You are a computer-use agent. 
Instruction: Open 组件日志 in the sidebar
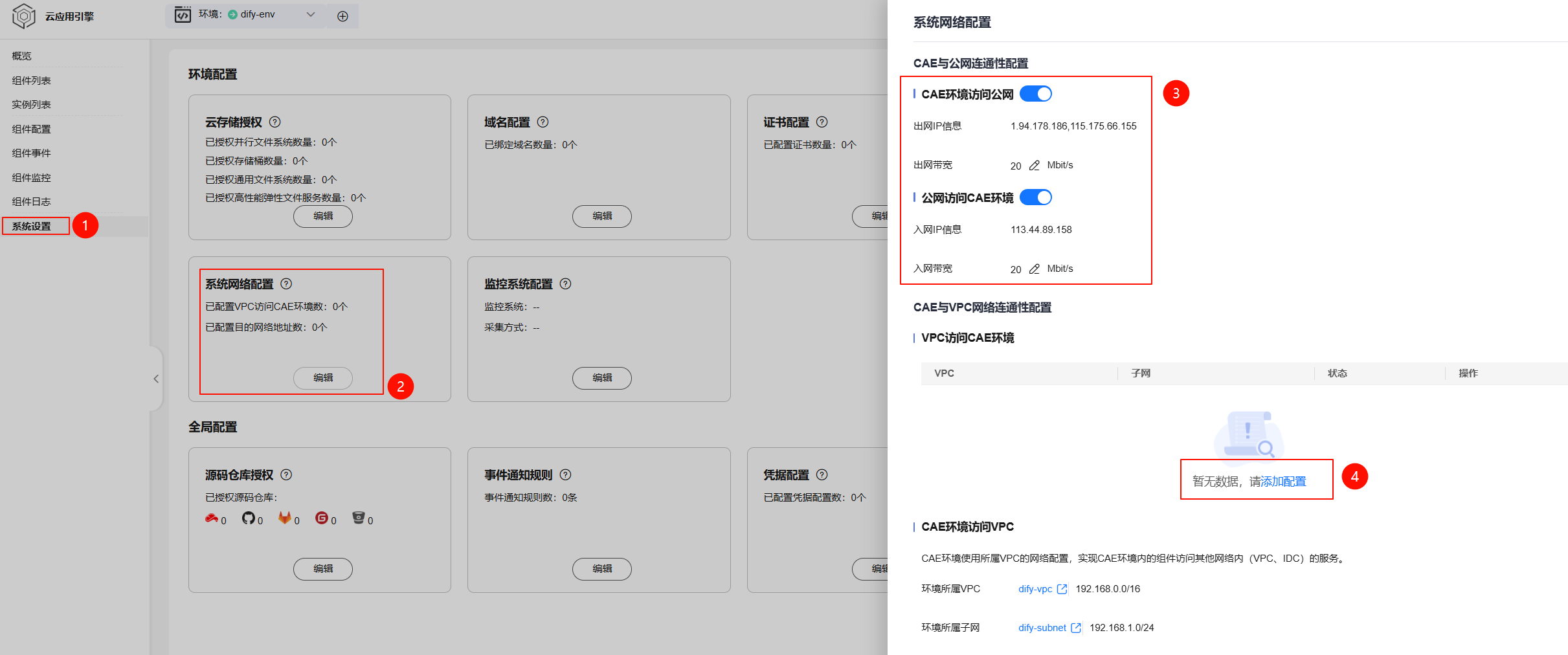click(x=31, y=201)
